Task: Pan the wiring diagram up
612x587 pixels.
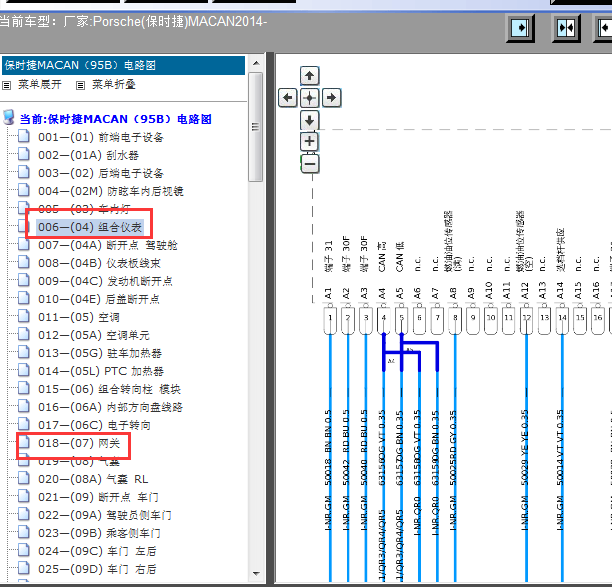Action: [x=310, y=76]
